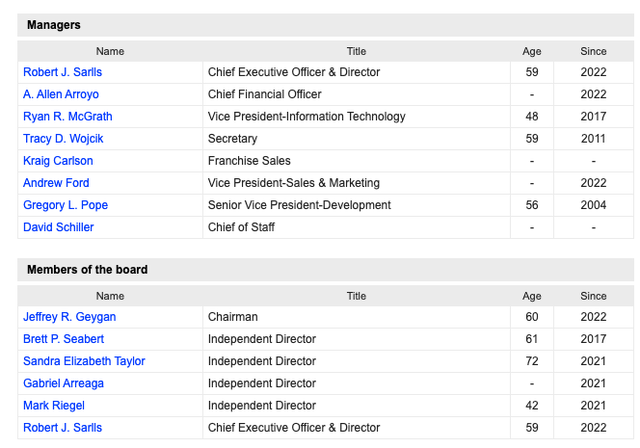The height and width of the screenshot is (448, 640).
Task: Click the Members of the board heading
Action: click(87, 269)
